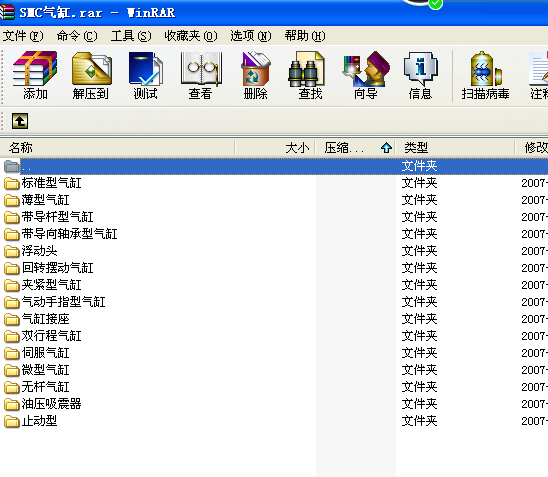Click the date cell for 伺服气缸
The image size is (548, 477).
(x=534, y=353)
